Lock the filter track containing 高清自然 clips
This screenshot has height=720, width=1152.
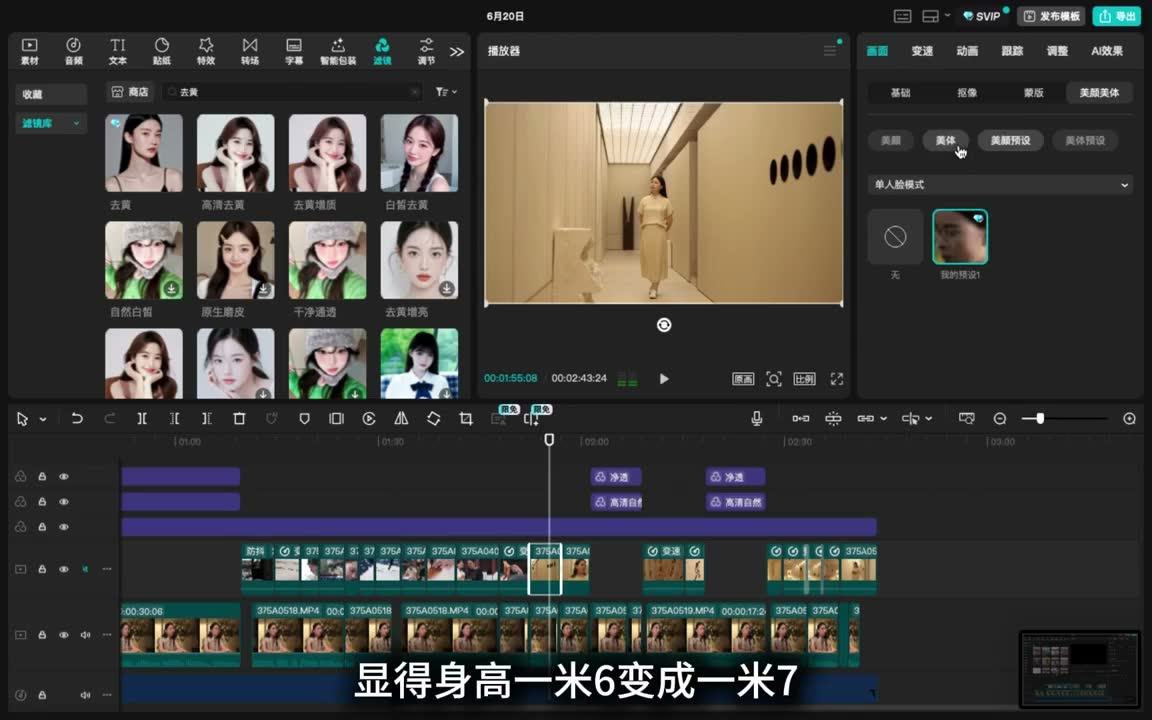(x=42, y=501)
